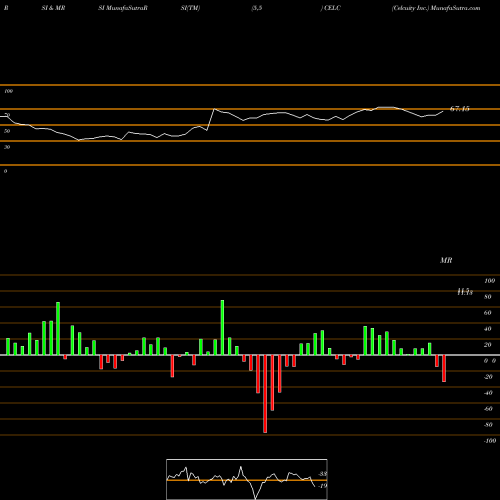Click '(Celcuity Inc.) MunafaSutra.com' text
500x500 pixels.
436,8
